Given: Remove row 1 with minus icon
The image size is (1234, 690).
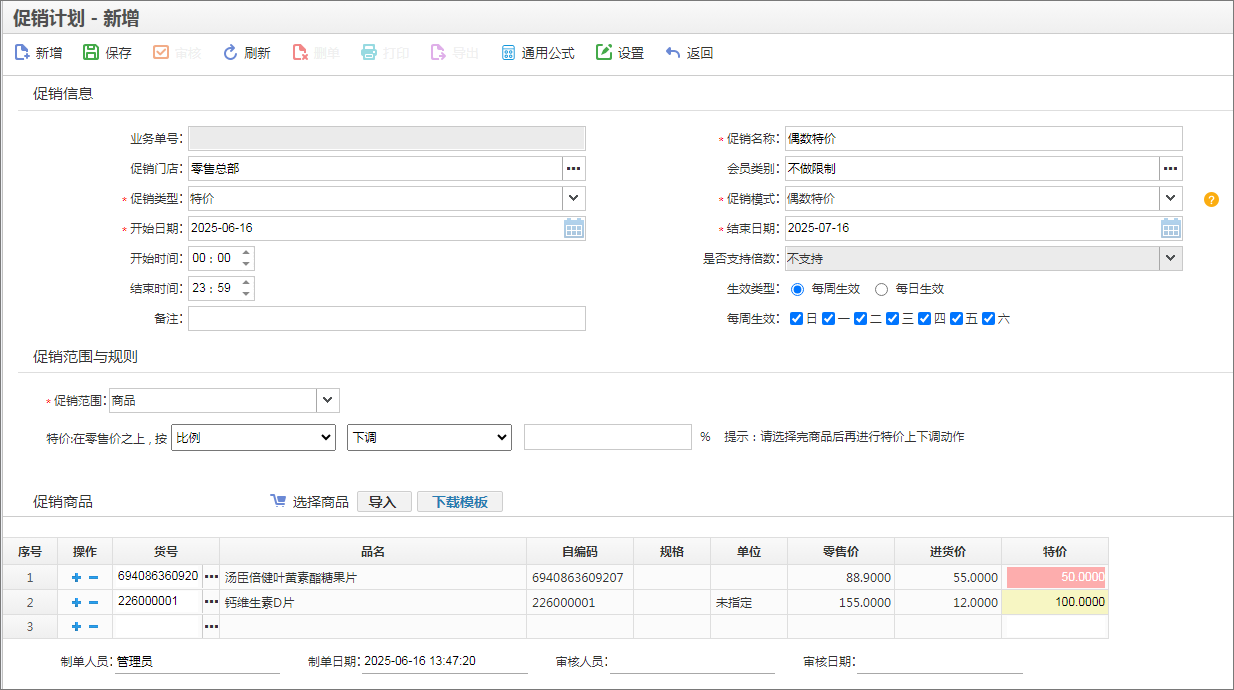Looking at the screenshot, I should click(93, 578).
